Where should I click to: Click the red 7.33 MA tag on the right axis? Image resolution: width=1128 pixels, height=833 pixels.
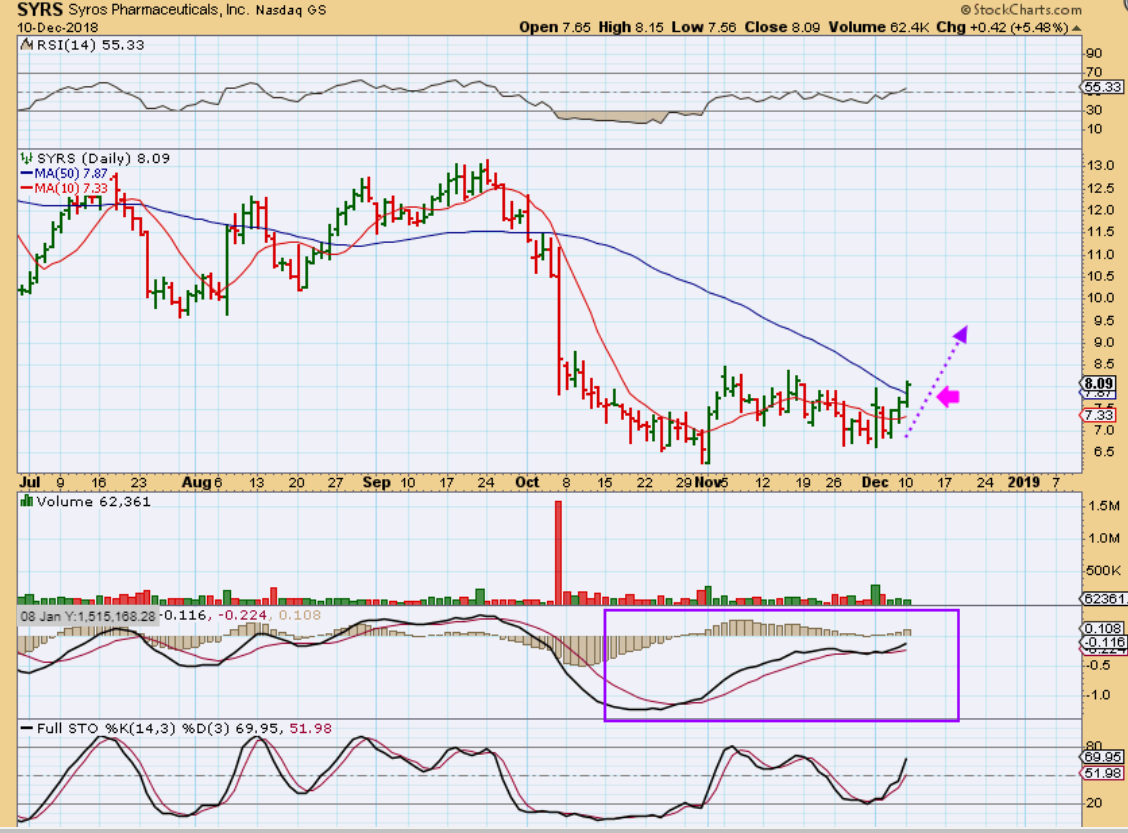[x=1099, y=415]
